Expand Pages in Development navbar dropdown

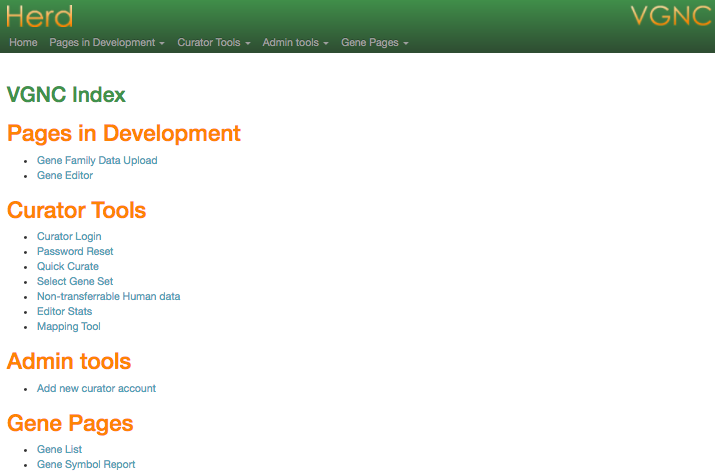[x=107, y=43]
